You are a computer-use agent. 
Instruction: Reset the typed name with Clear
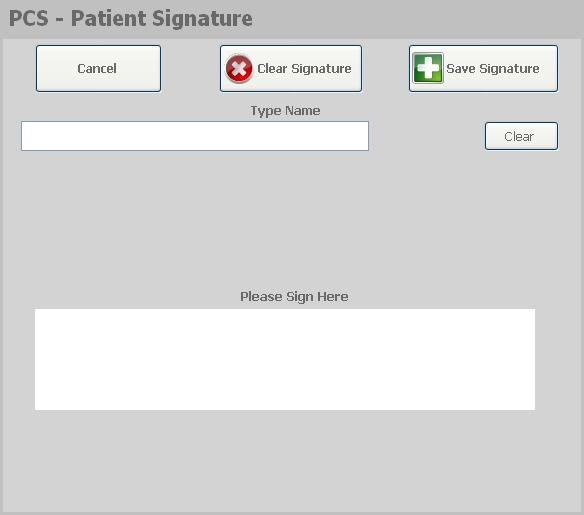pyautogui.click(x=521, y=136)
